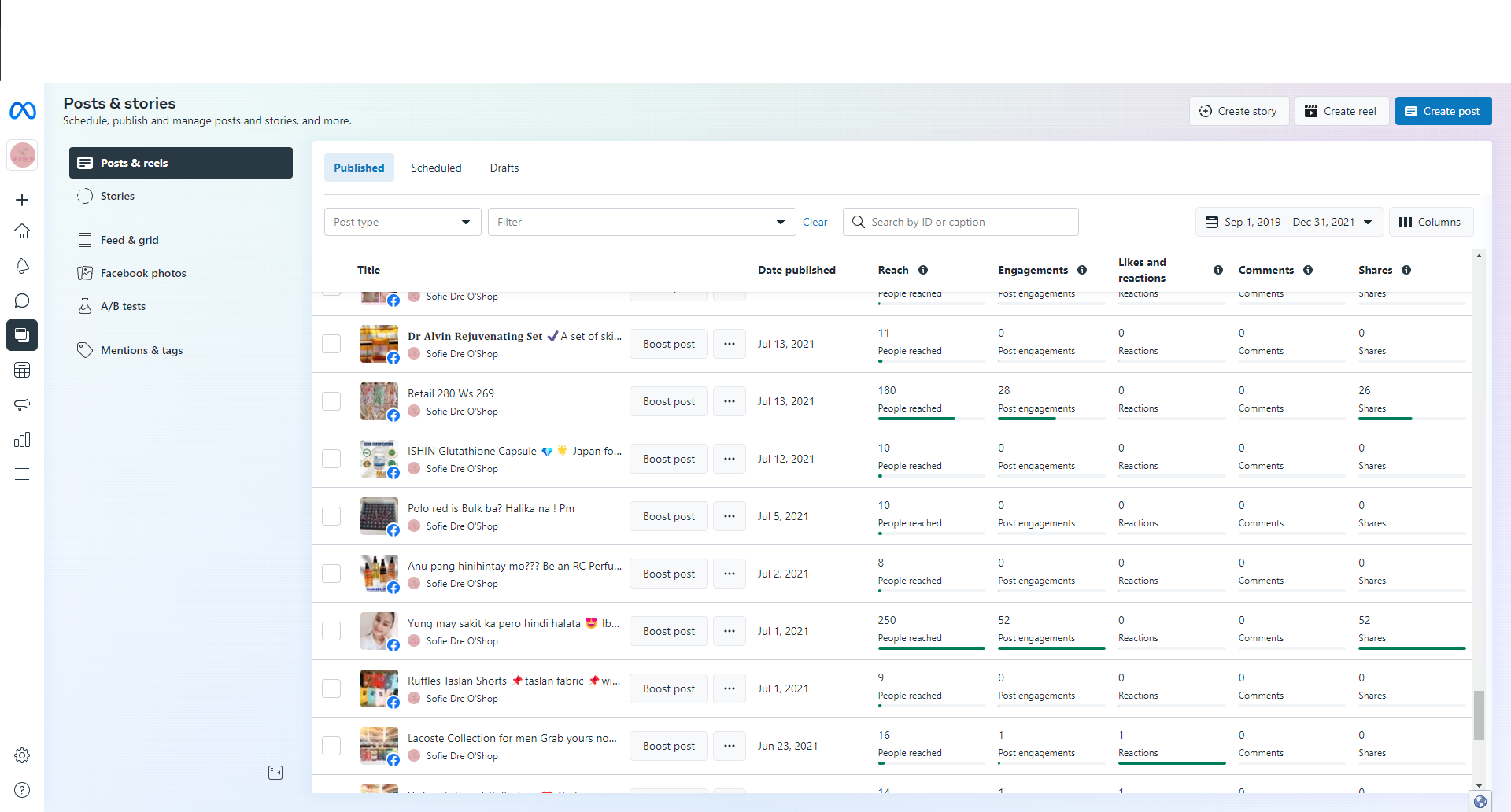Image resolution: width=1511 pixels, height=812 pixels.
Task: Open the Columns selector
Action: pos(1431,222)
